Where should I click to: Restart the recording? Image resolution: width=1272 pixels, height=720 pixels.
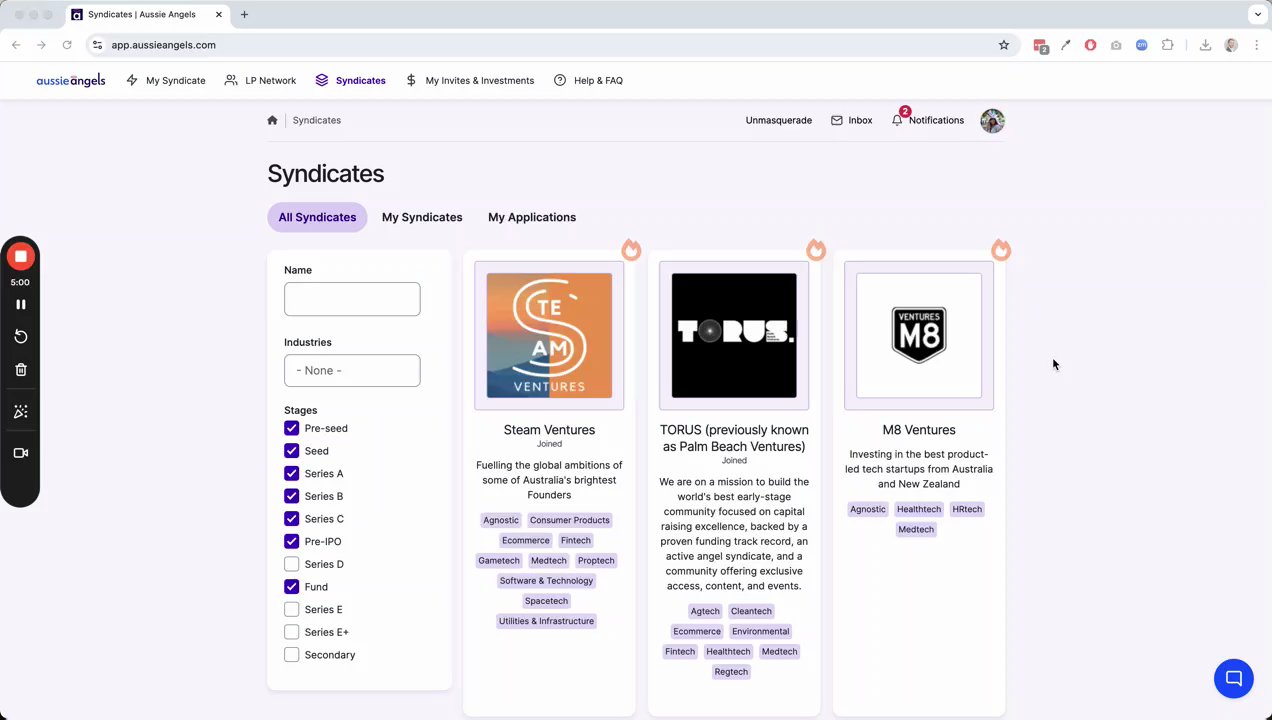20,337
